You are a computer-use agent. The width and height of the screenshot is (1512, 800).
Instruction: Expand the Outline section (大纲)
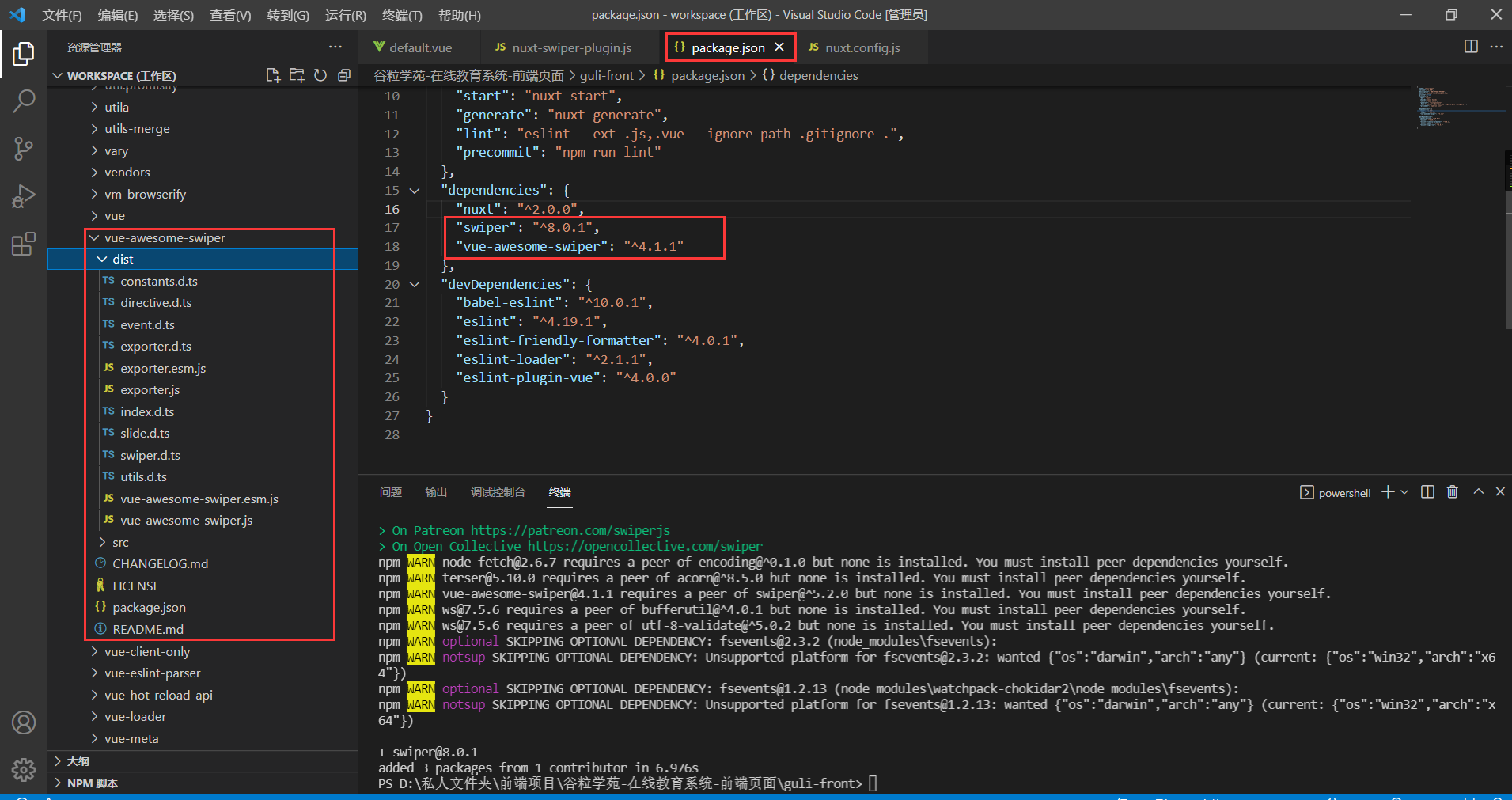[203, 761]
